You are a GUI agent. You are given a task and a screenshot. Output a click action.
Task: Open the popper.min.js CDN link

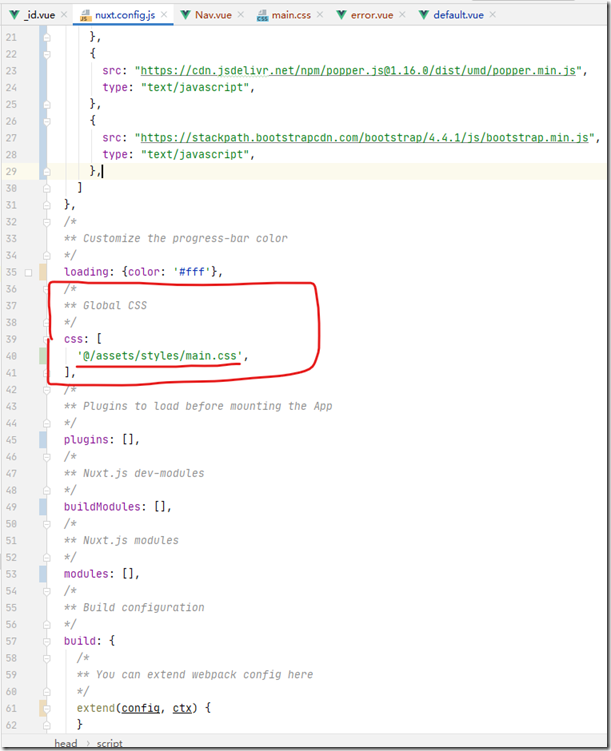tap(358, 71)
